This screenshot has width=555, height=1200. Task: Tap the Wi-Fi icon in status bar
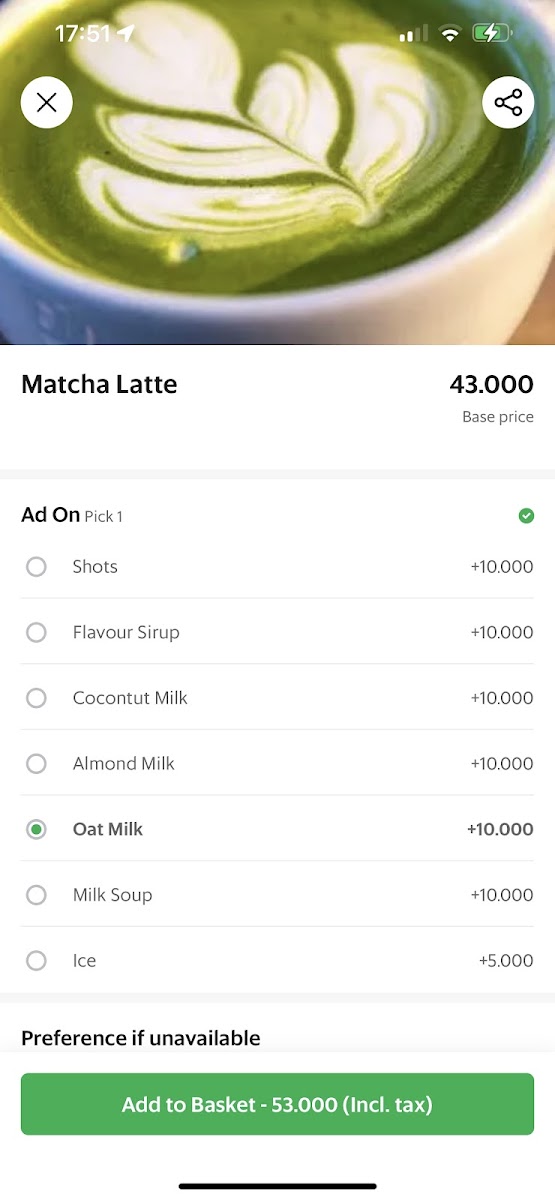(x=450, y=34)
